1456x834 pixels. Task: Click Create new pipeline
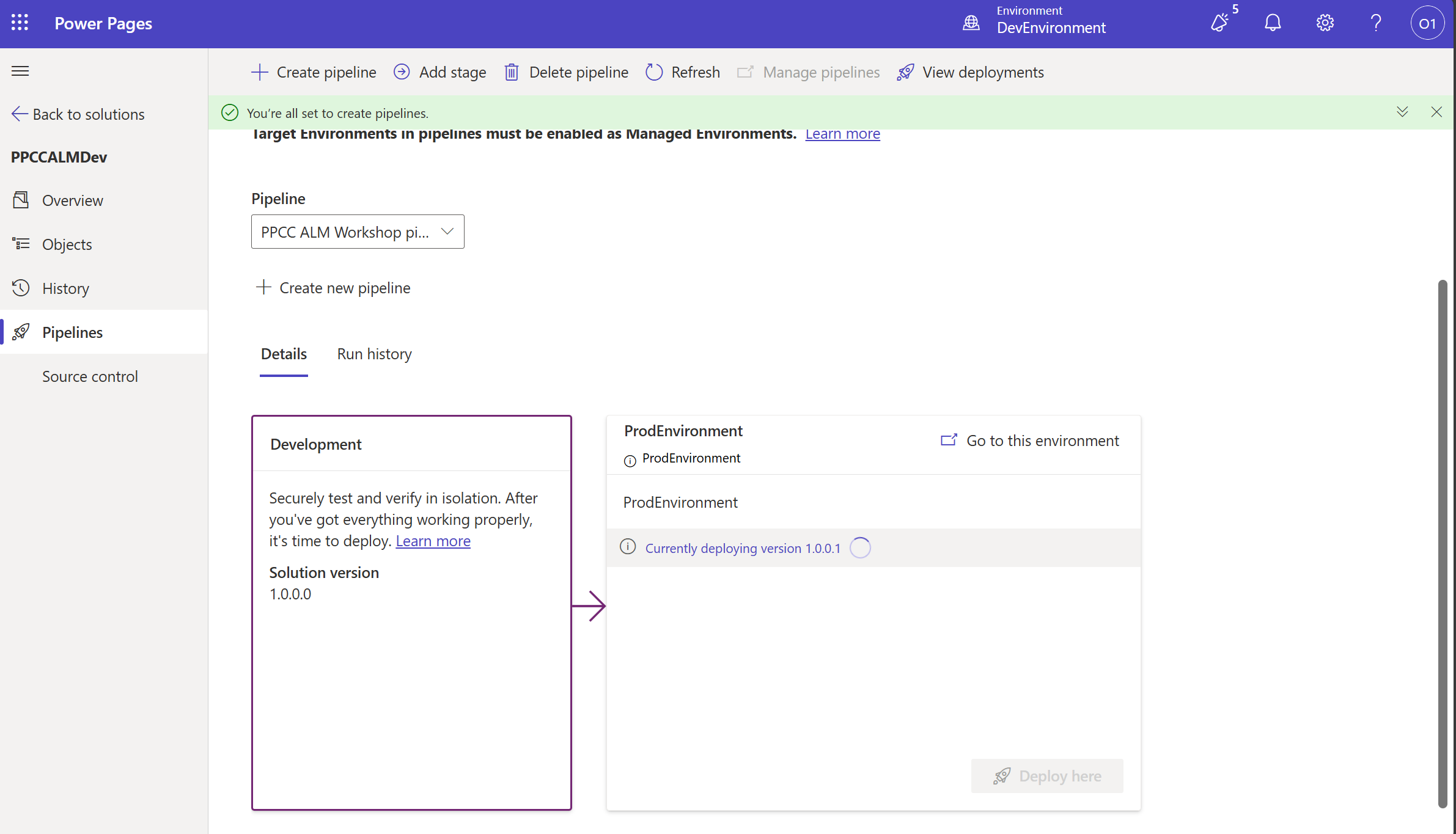click(x=333, y=288)
